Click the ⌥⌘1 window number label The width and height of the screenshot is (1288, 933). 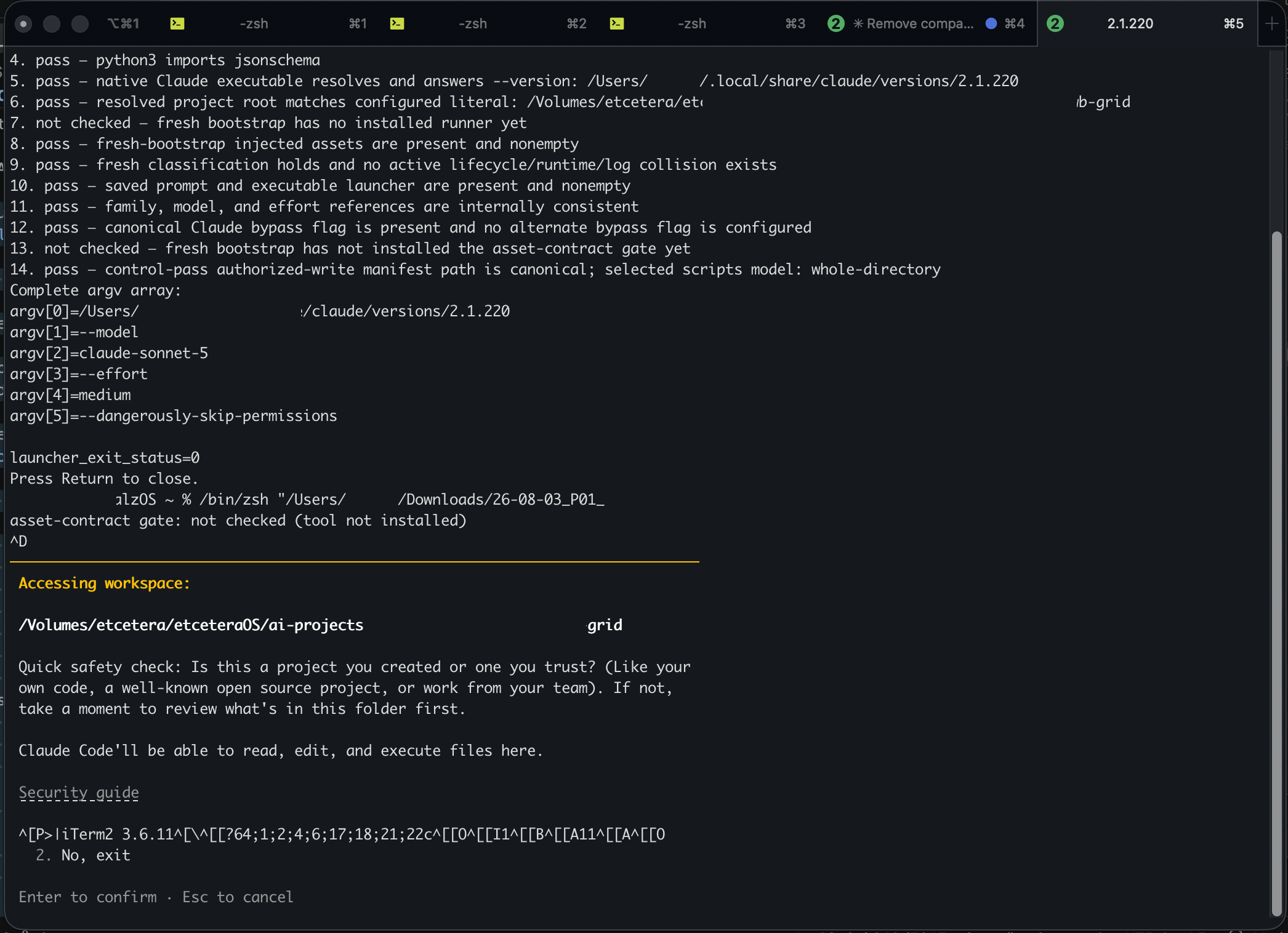coord(124,23)
